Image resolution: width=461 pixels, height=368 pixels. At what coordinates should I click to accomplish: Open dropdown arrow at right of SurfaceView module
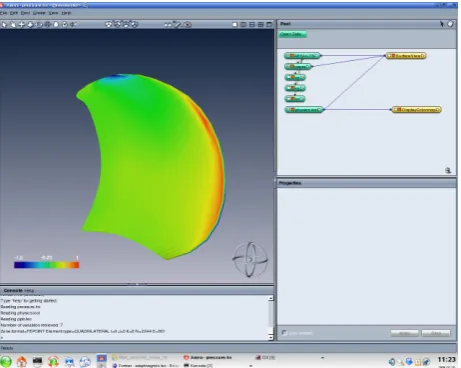tap(423, 56)
